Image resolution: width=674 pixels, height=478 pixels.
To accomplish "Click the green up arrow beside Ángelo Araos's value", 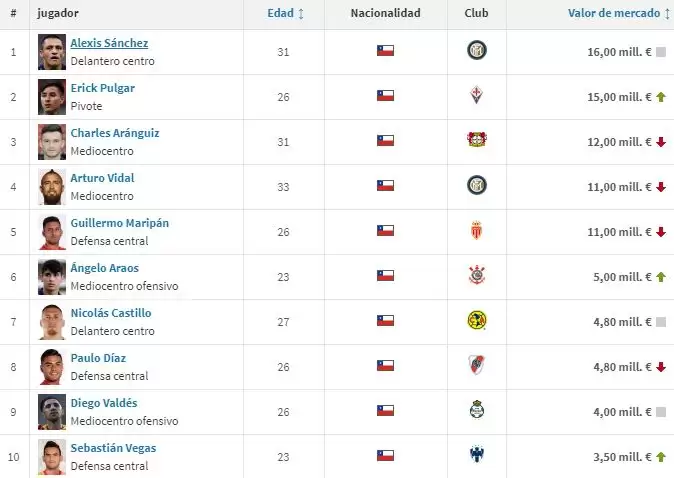I will 661,277.
